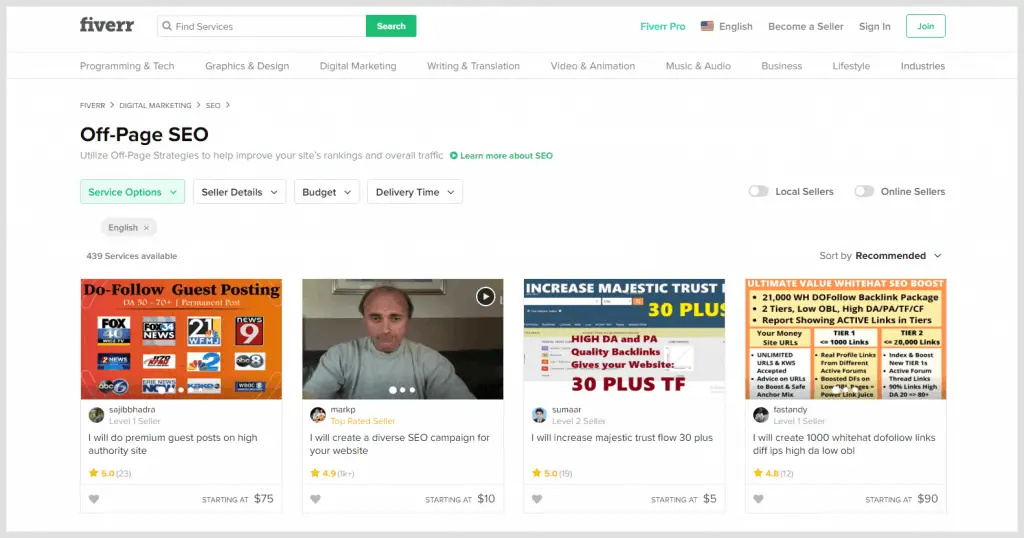Favorite the sumaar gig with heart icon

pyautogui.click(x=537, y=499)
